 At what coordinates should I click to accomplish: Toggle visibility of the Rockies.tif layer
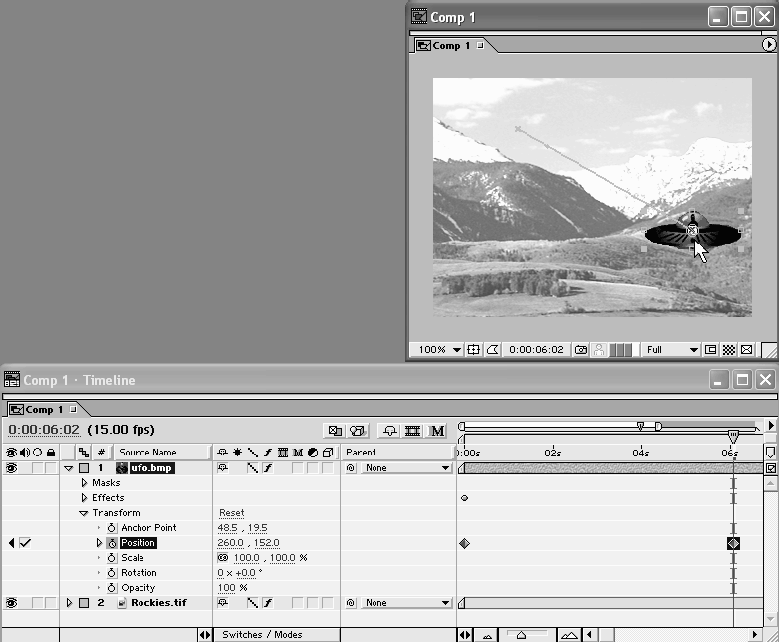(x=12, y=603)
